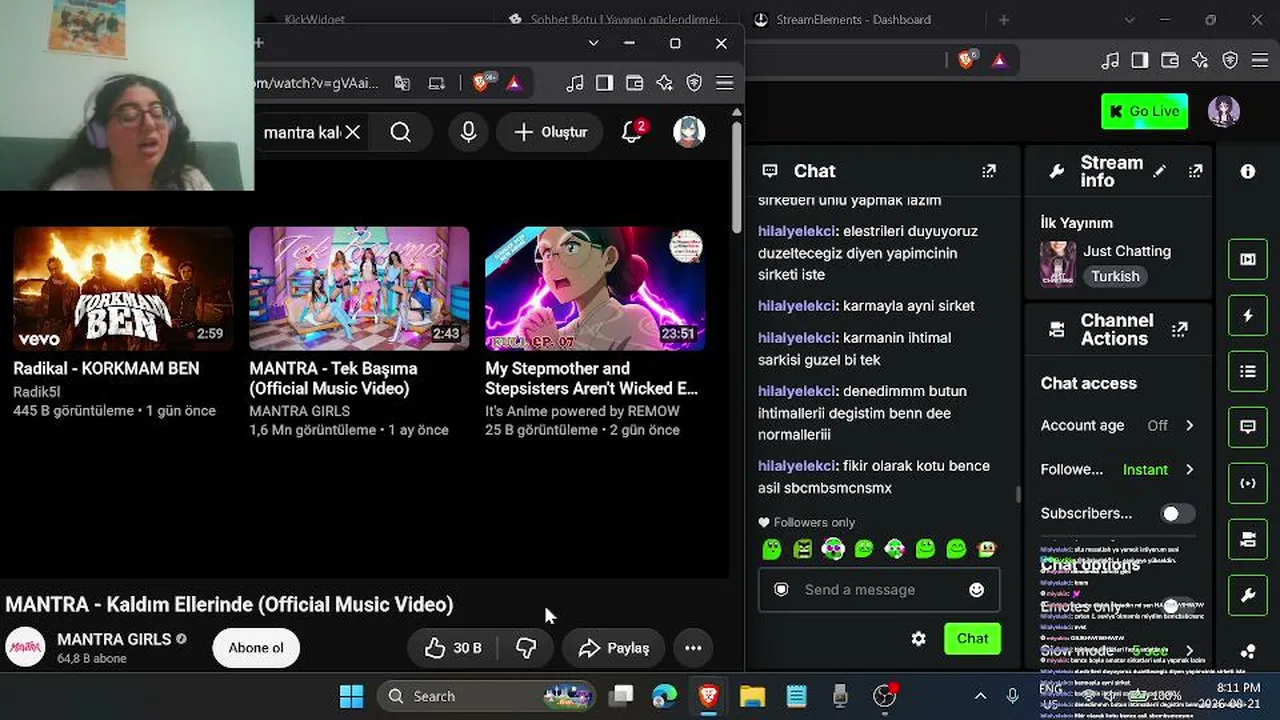
Task: Open the list icon in the StreamElements sidebar
Action: click(1248, 372)
